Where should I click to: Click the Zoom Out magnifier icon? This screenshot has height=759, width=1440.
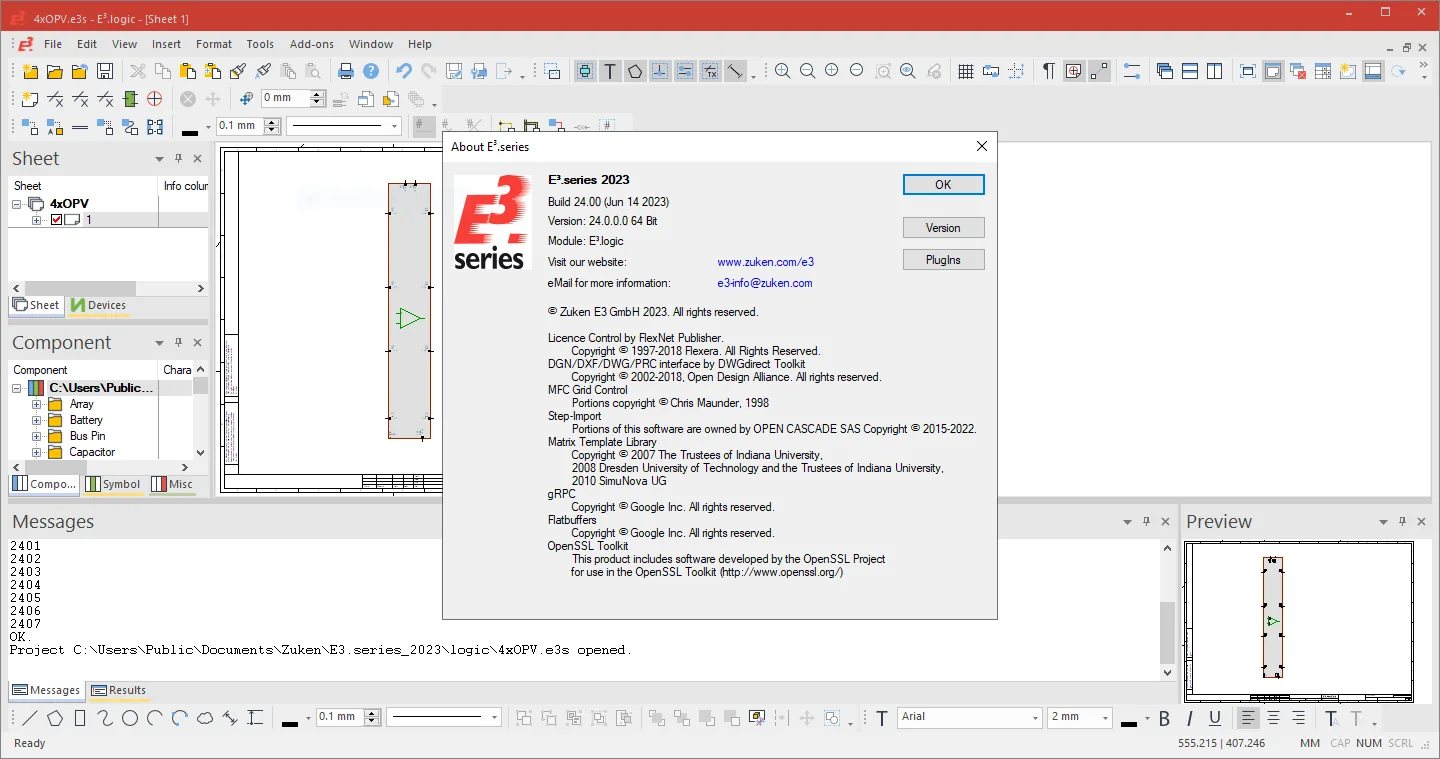(807, 71)
